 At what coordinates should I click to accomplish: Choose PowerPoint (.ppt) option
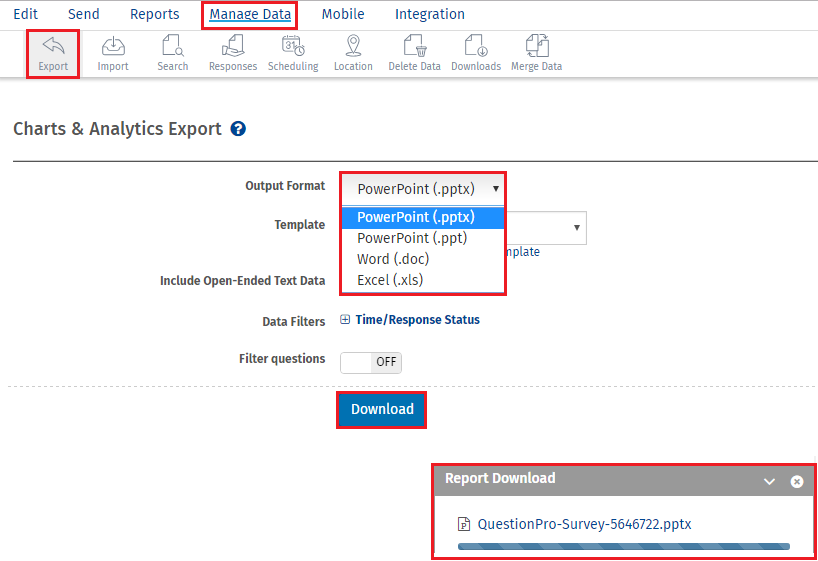423,238
